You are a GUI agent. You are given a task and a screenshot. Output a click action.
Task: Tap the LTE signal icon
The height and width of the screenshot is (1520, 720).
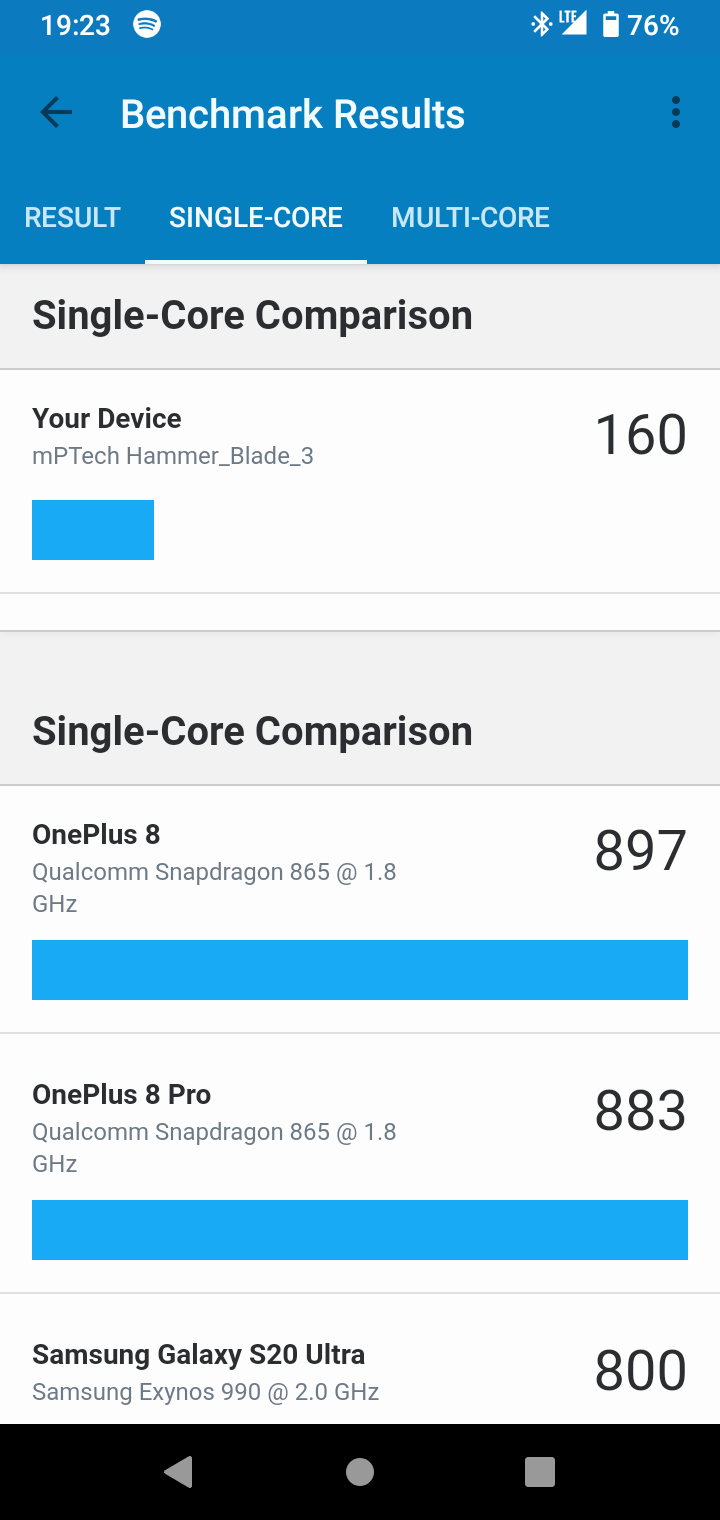coord(573,24)
